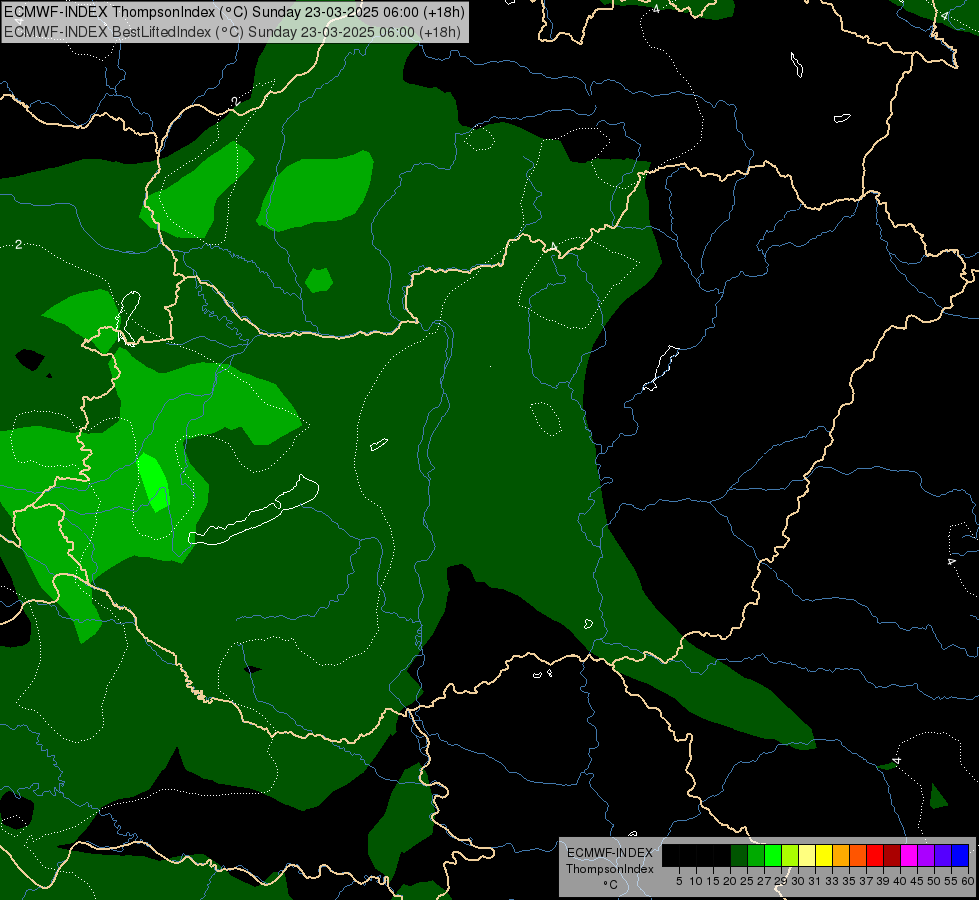Click legend tick label "45"
Screen dimensions: 979x900
[918, 881]
